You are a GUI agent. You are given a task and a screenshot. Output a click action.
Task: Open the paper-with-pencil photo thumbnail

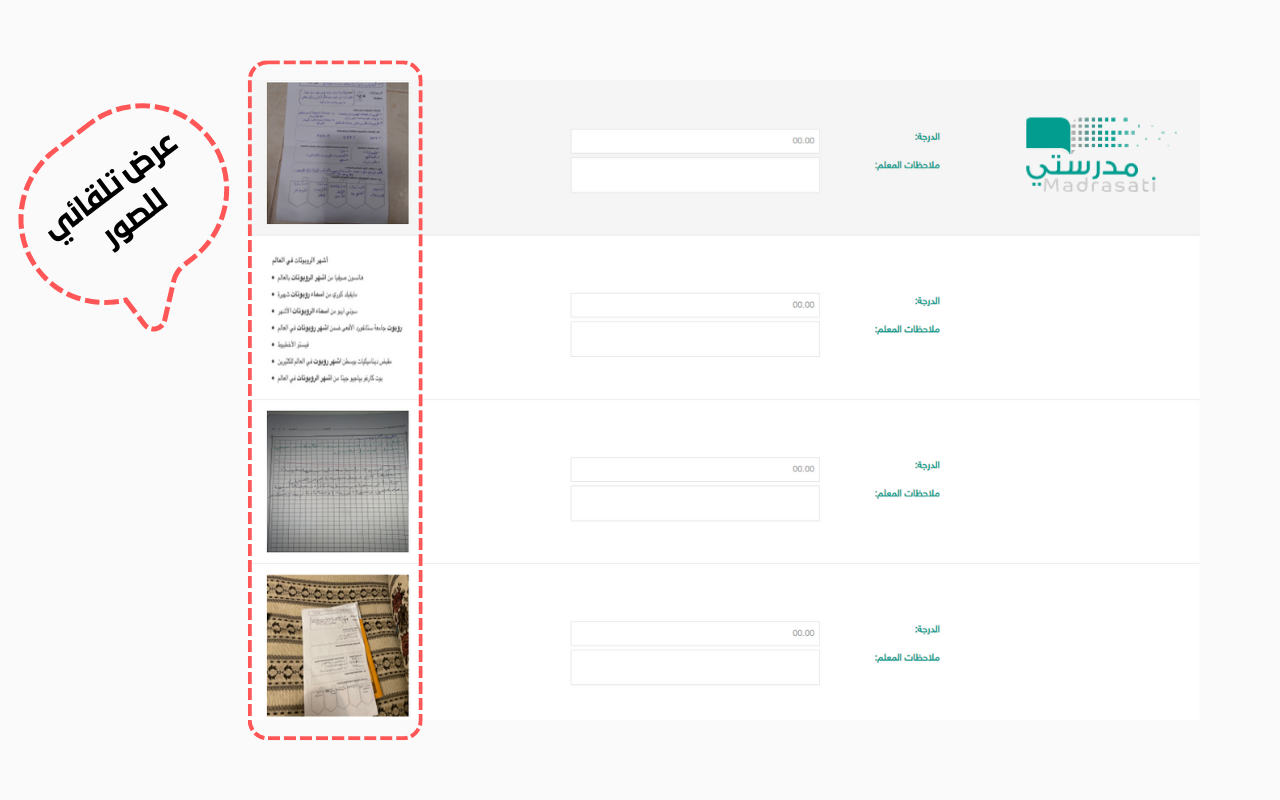pos(337,645)
